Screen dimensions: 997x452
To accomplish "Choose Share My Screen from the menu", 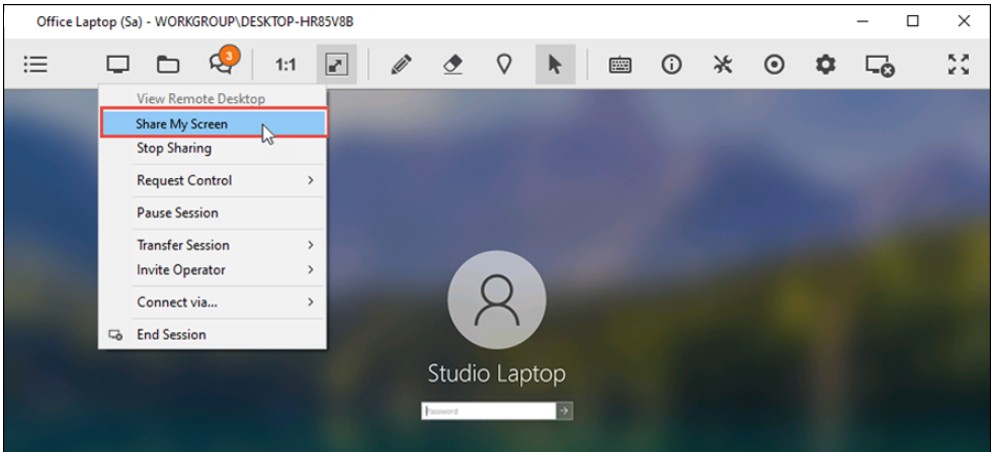I will (x=214, y=124).
